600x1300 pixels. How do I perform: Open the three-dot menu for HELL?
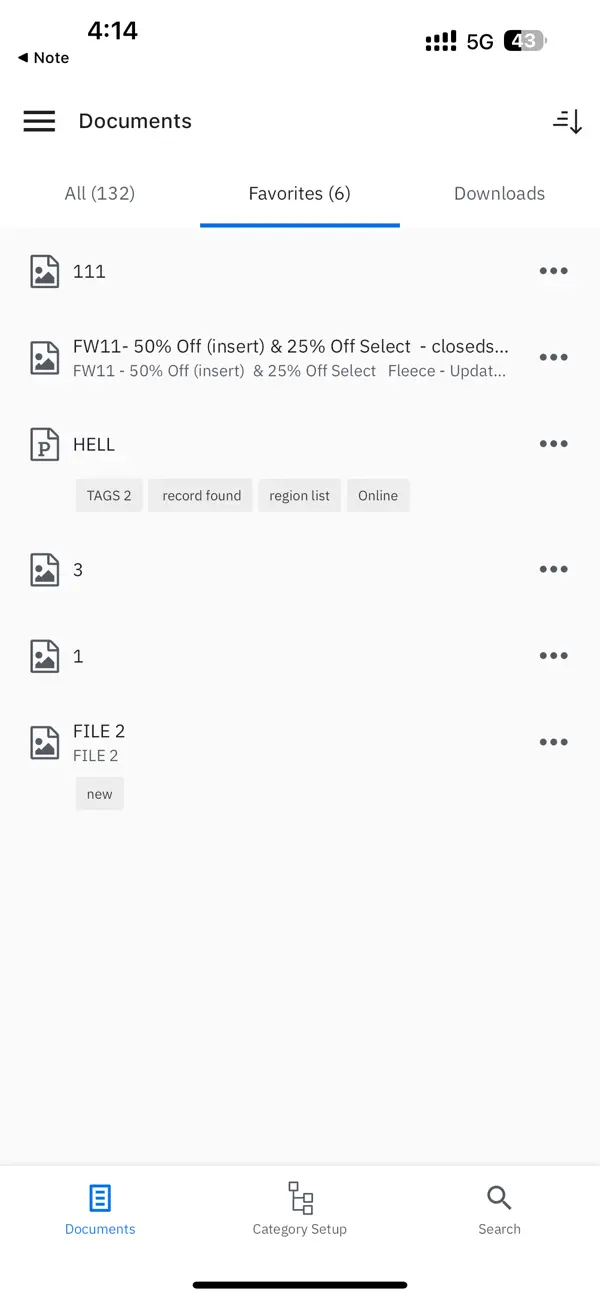[x=553, y=444]
